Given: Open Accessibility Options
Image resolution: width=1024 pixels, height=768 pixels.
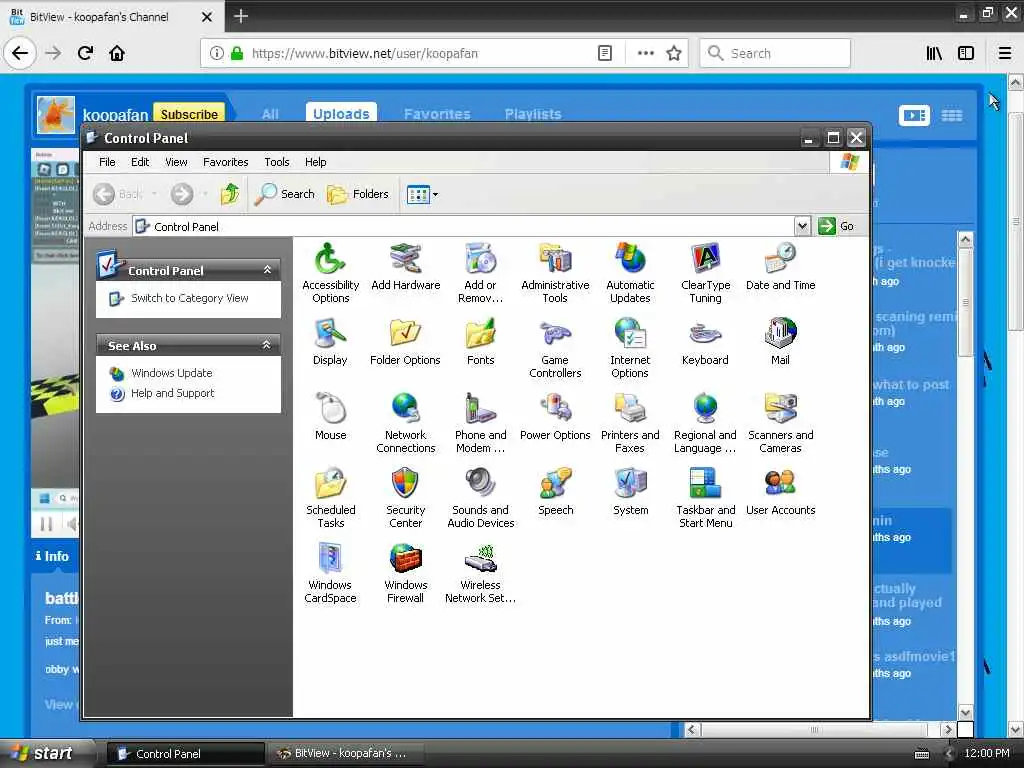Looking at the screenshot, I should point(330,273).
